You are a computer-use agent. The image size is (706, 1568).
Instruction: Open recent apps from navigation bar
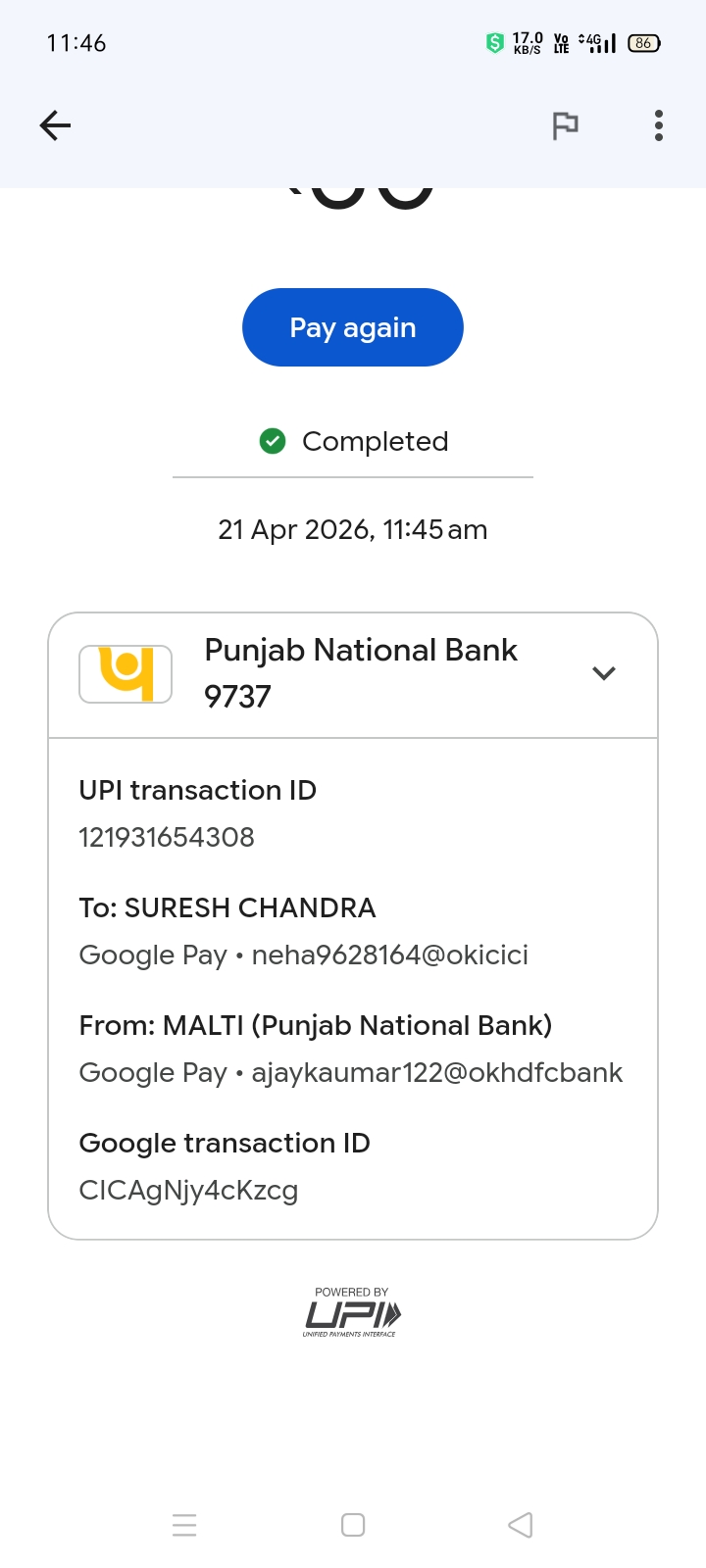[184, 1525]
